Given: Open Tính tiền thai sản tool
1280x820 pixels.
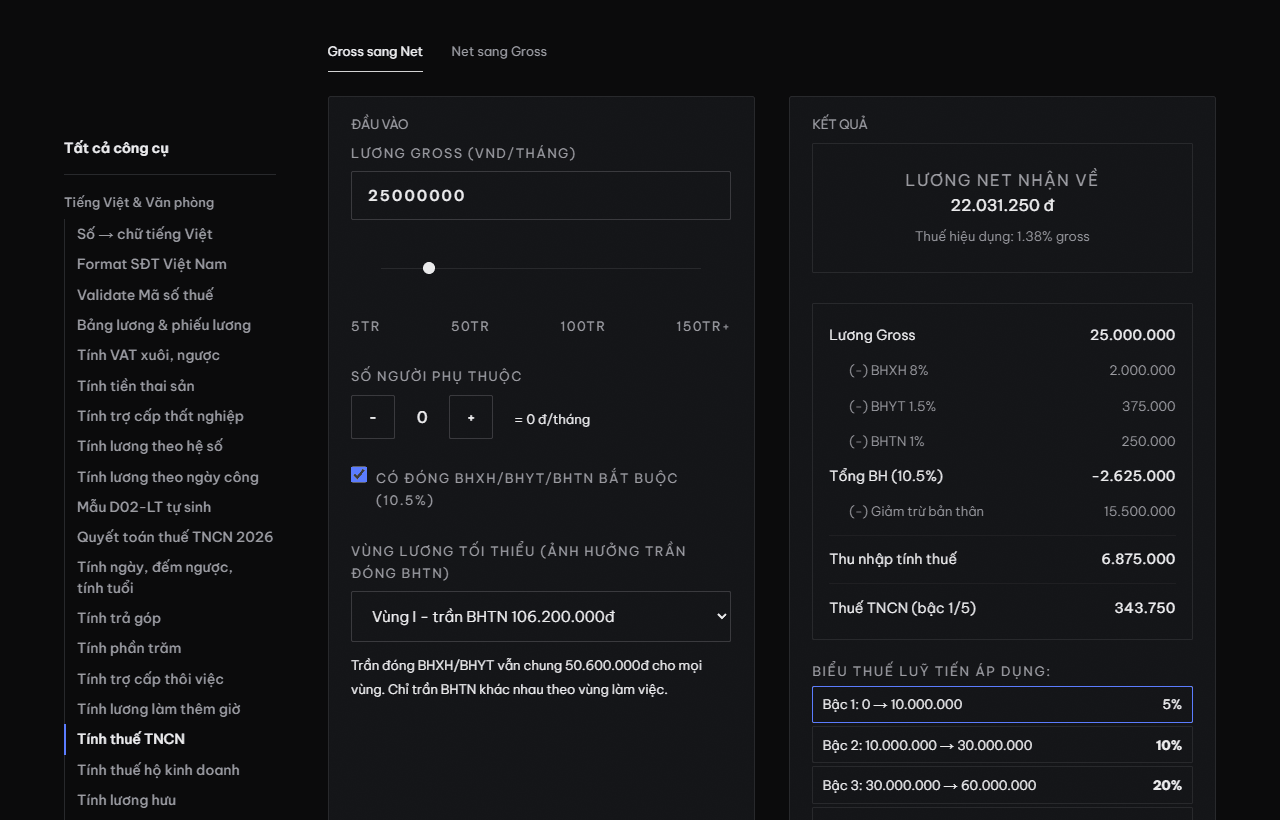Looking at the screenshot, I should [x=136, y=386].
